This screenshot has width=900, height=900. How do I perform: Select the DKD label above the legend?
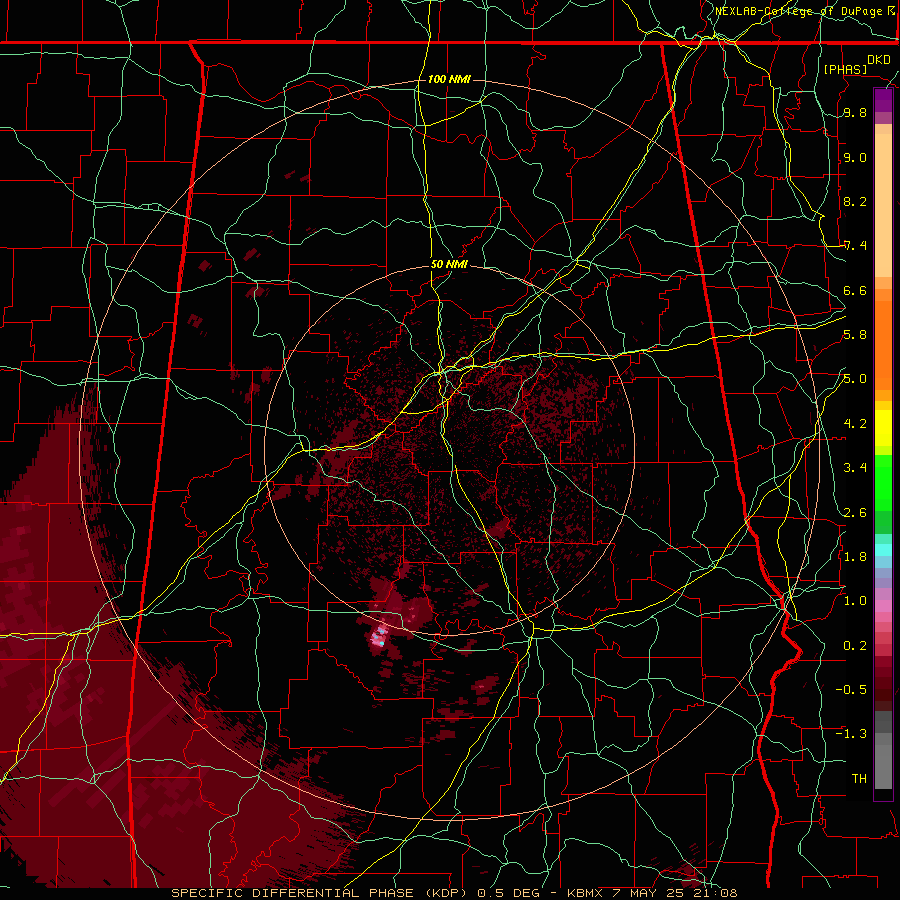(879, 59)
